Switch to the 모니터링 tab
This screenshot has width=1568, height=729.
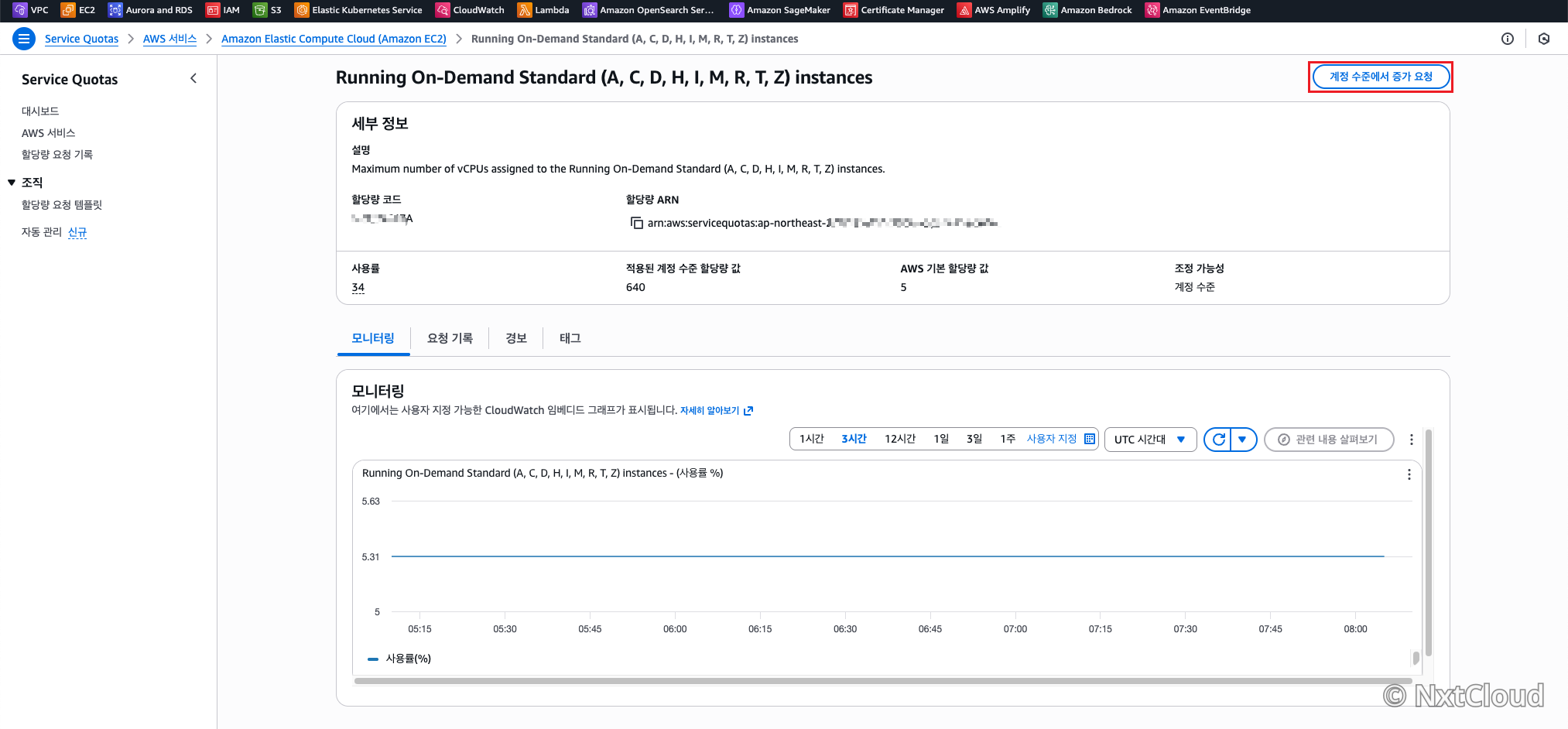373,338
